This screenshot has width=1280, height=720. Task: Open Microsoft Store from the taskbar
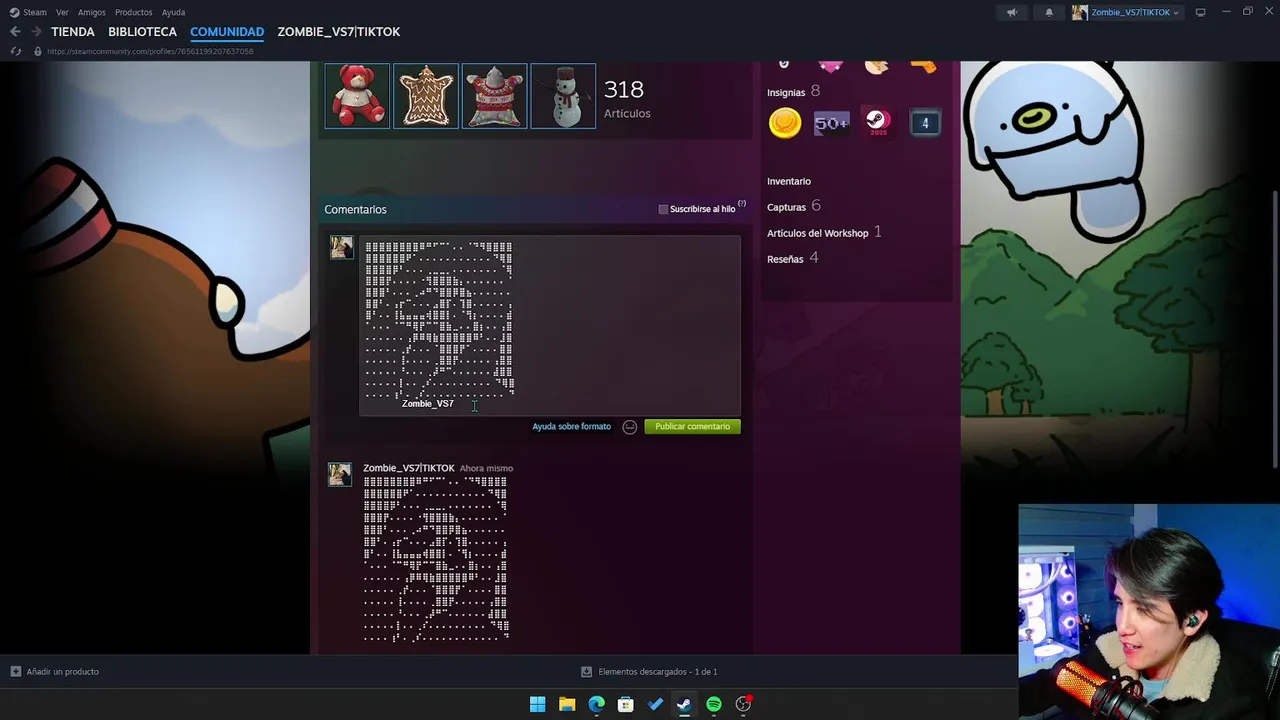[x=626, y=705]
